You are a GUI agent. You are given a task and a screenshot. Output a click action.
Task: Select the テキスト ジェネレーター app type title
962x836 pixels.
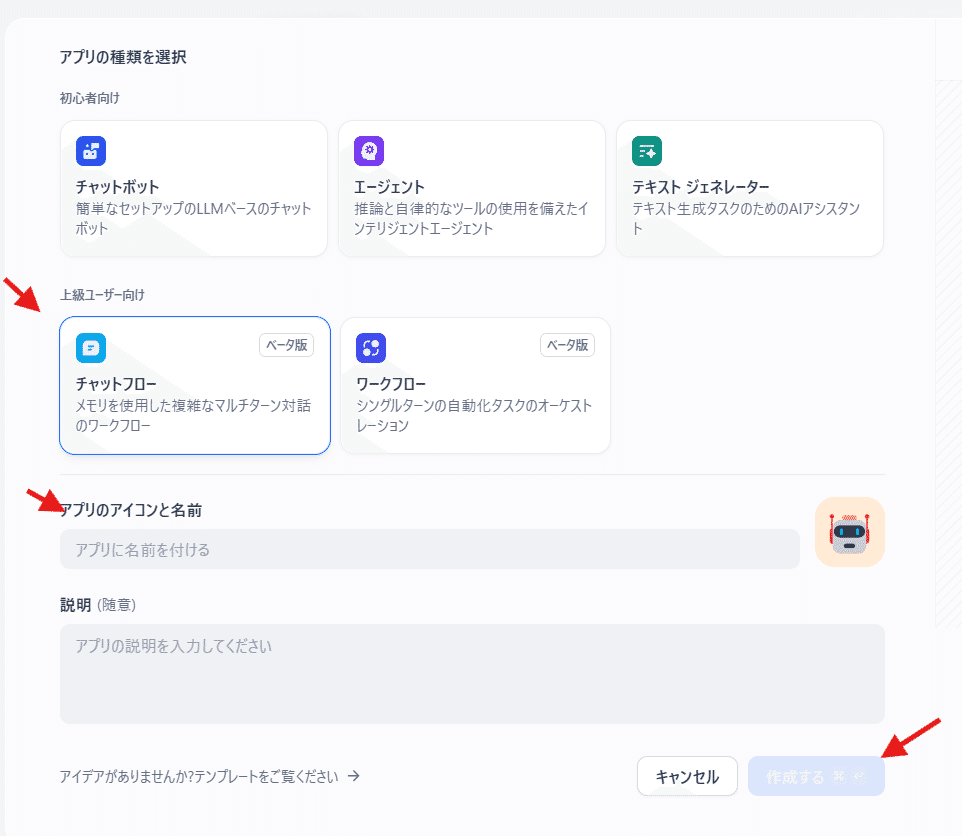click(x=700, y=187)
